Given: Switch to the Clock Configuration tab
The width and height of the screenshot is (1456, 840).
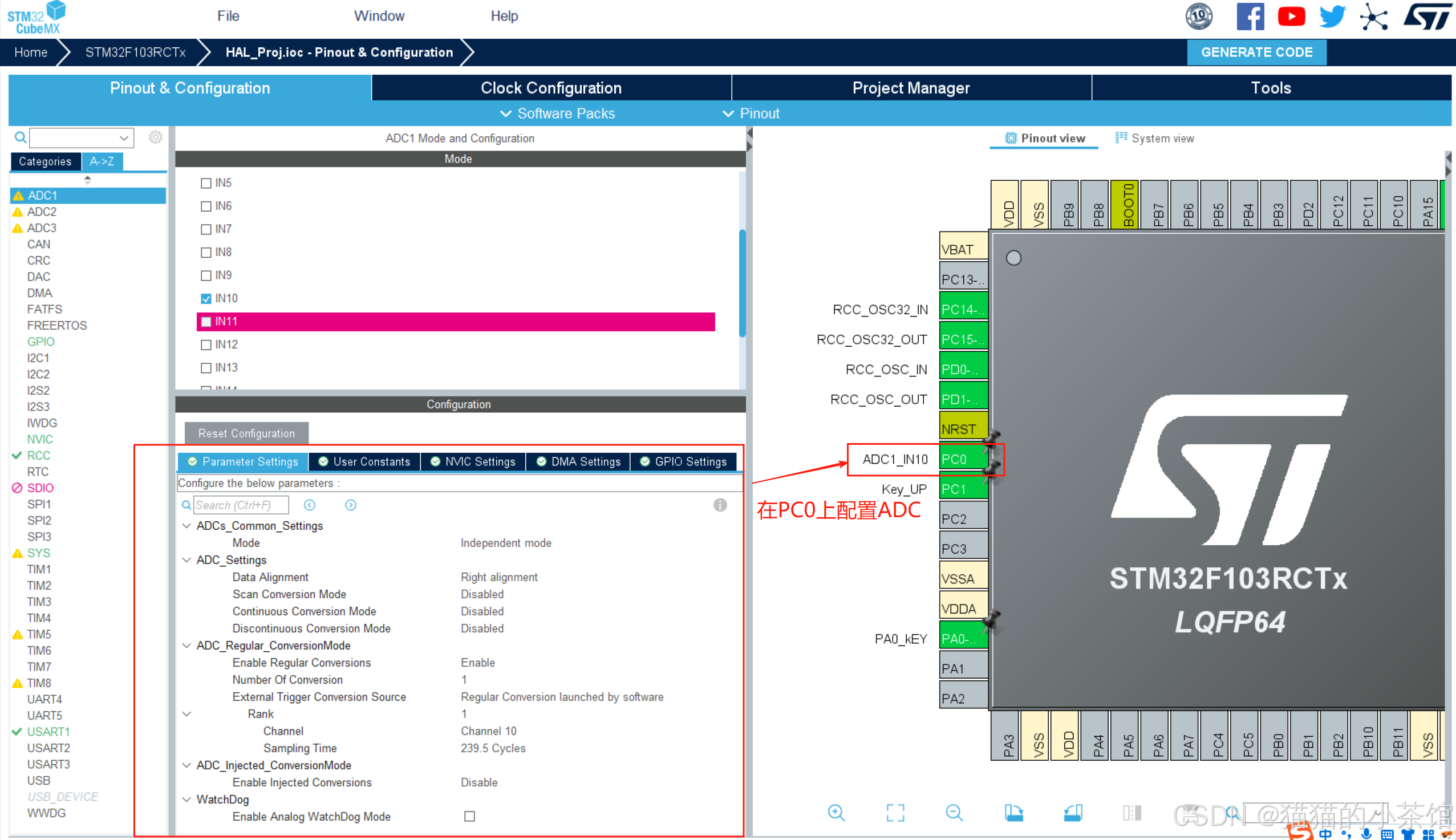Looking at the screenshot, I should click(x=551, y=88).
